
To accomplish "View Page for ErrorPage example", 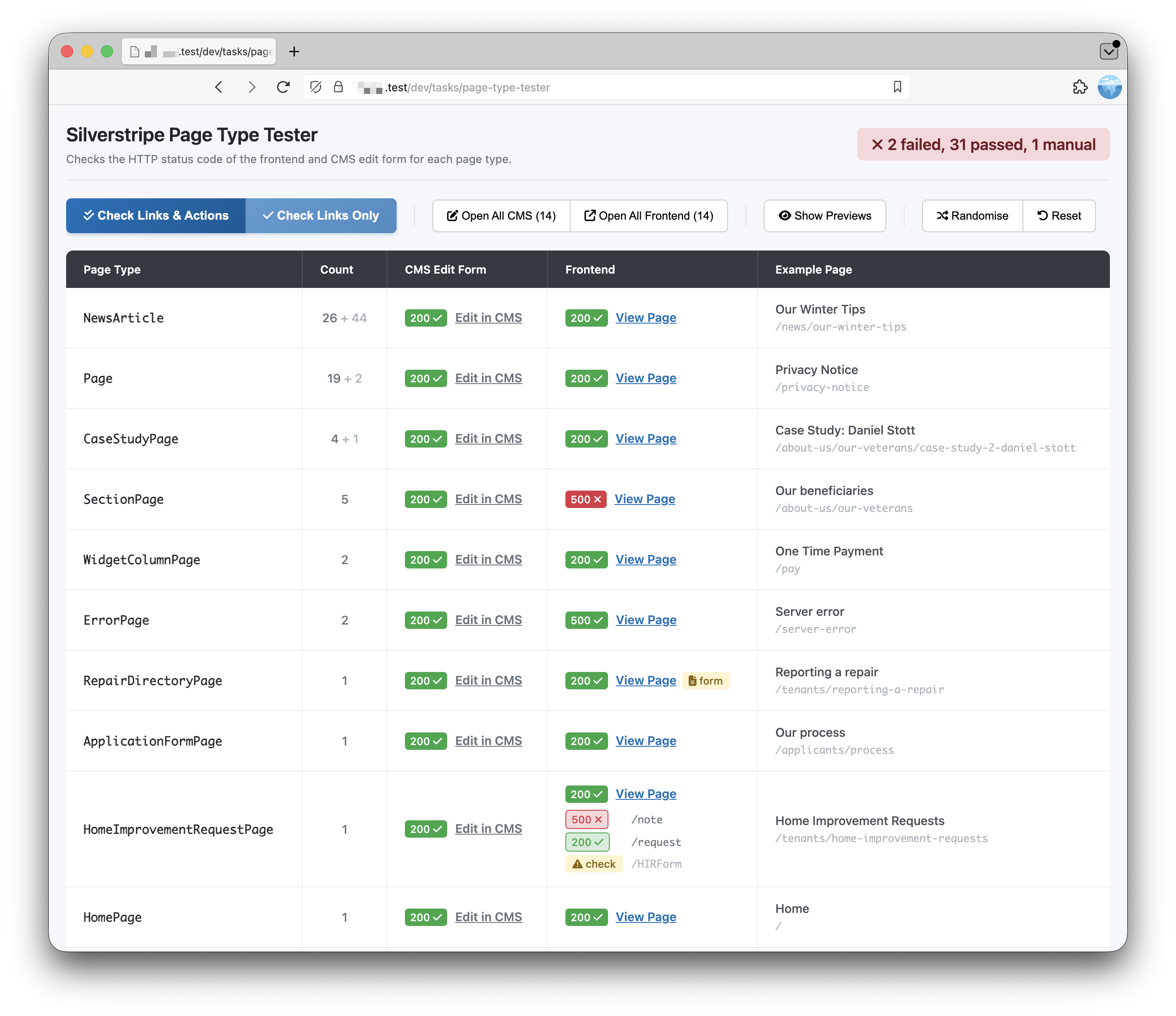I will click(646, 620).
